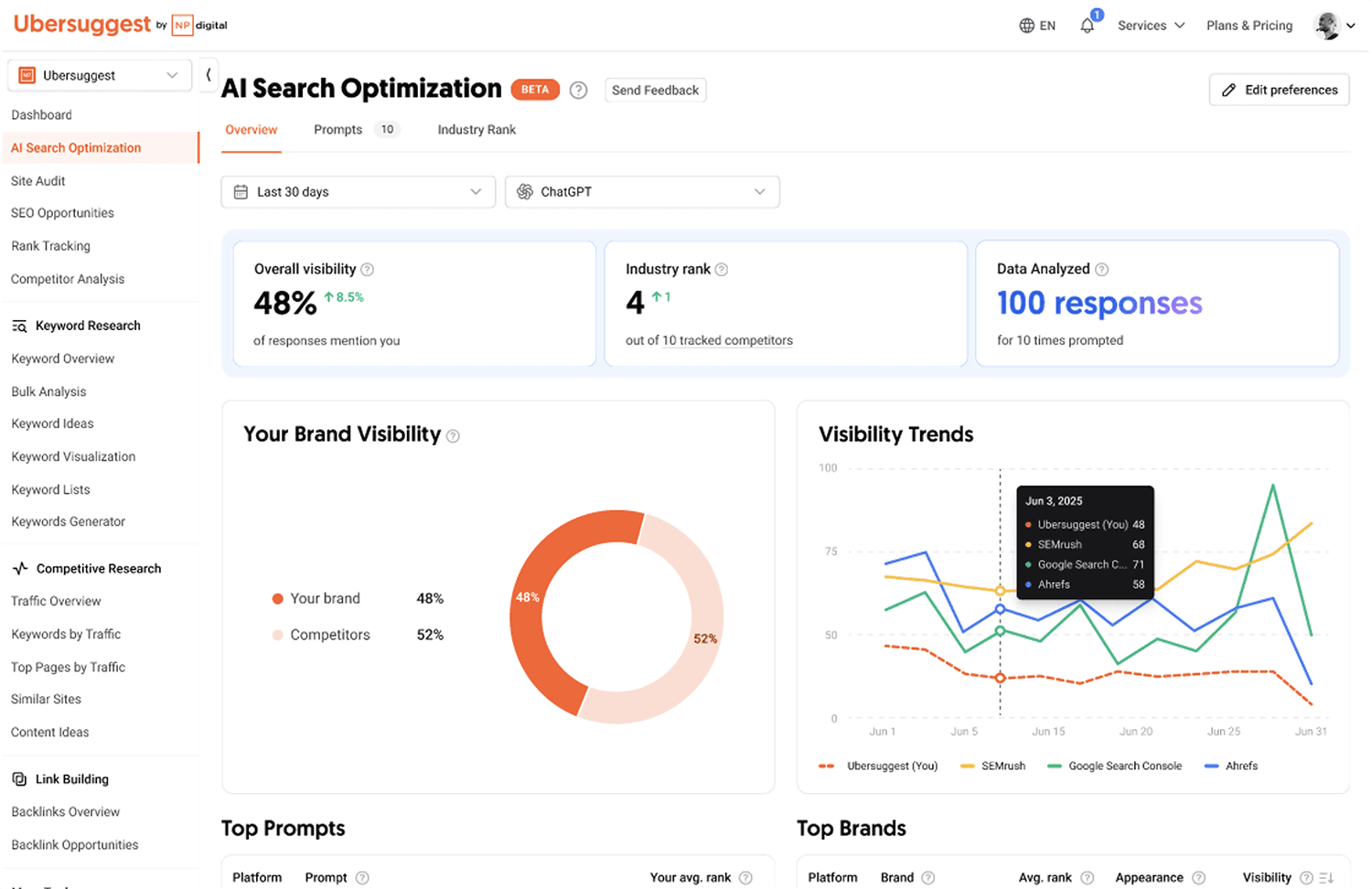Click info icon next to Industry rank
The width and height of the screenshot is (1372, 889).
coord(722,270)
